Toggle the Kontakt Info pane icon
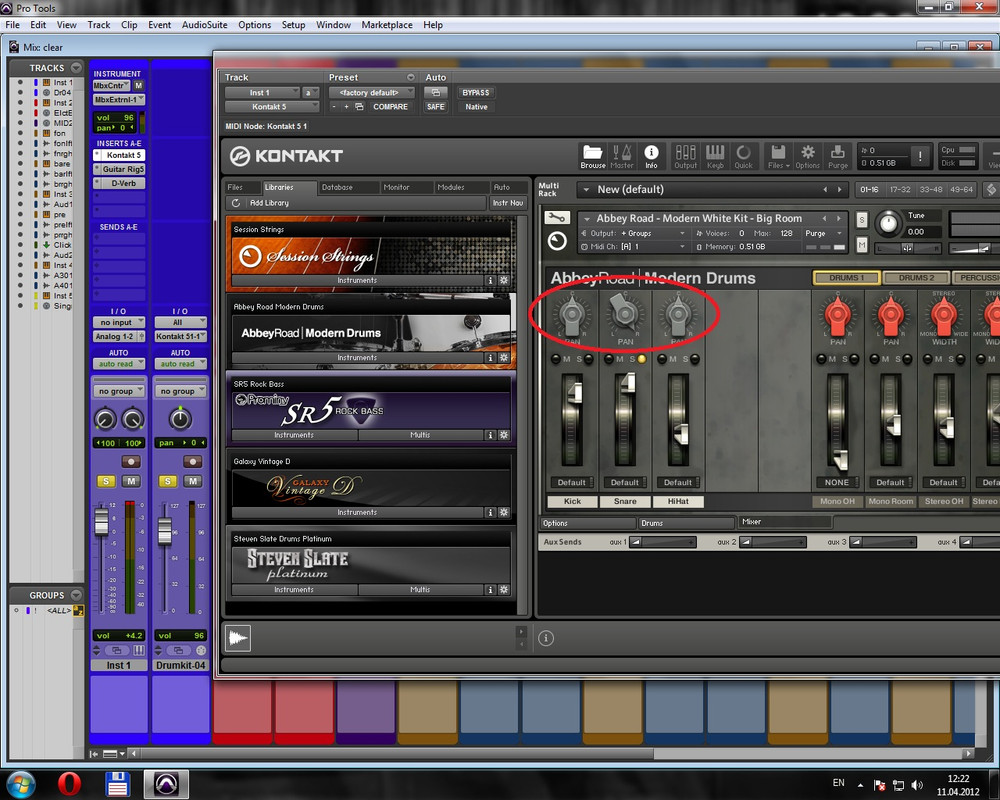The image size is (1000, 800). click(651, 156)
